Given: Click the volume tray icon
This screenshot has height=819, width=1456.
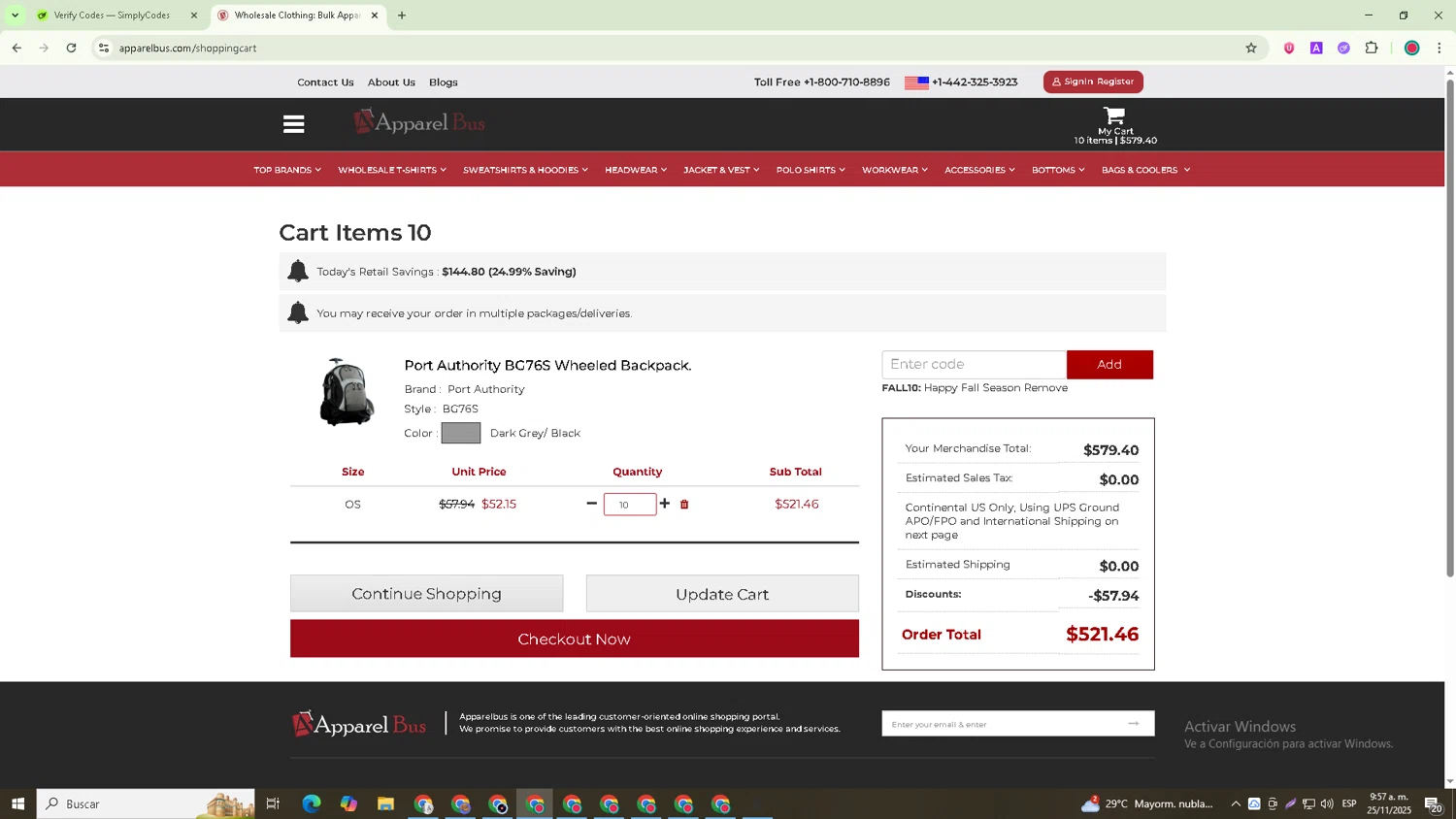Looking at the screenshot, I should pos(1327,803).
